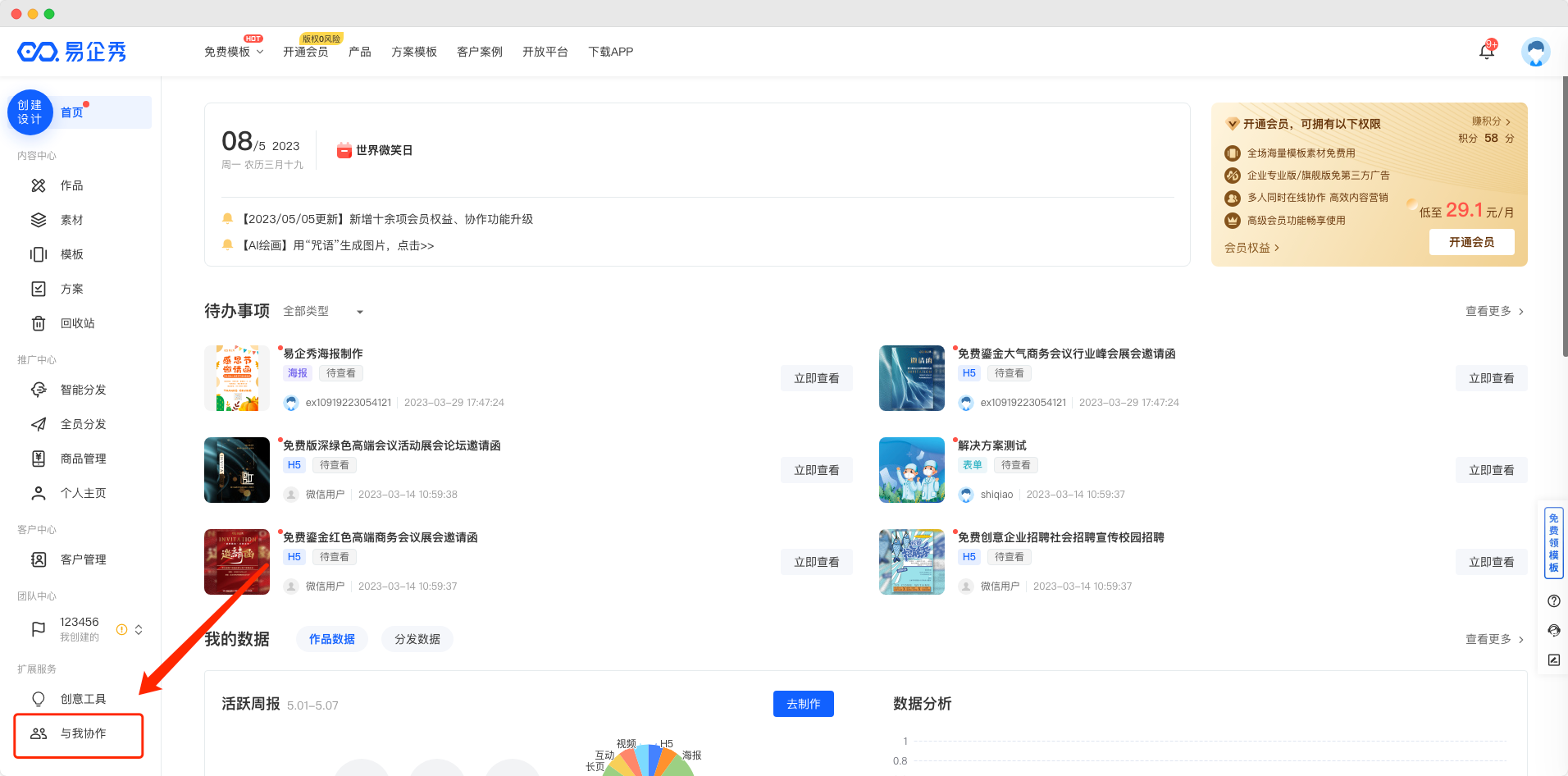Click 立即查看 for 免费鎏金红色高端商务会议
This screenshot has width=1568, height=776.
817,562
